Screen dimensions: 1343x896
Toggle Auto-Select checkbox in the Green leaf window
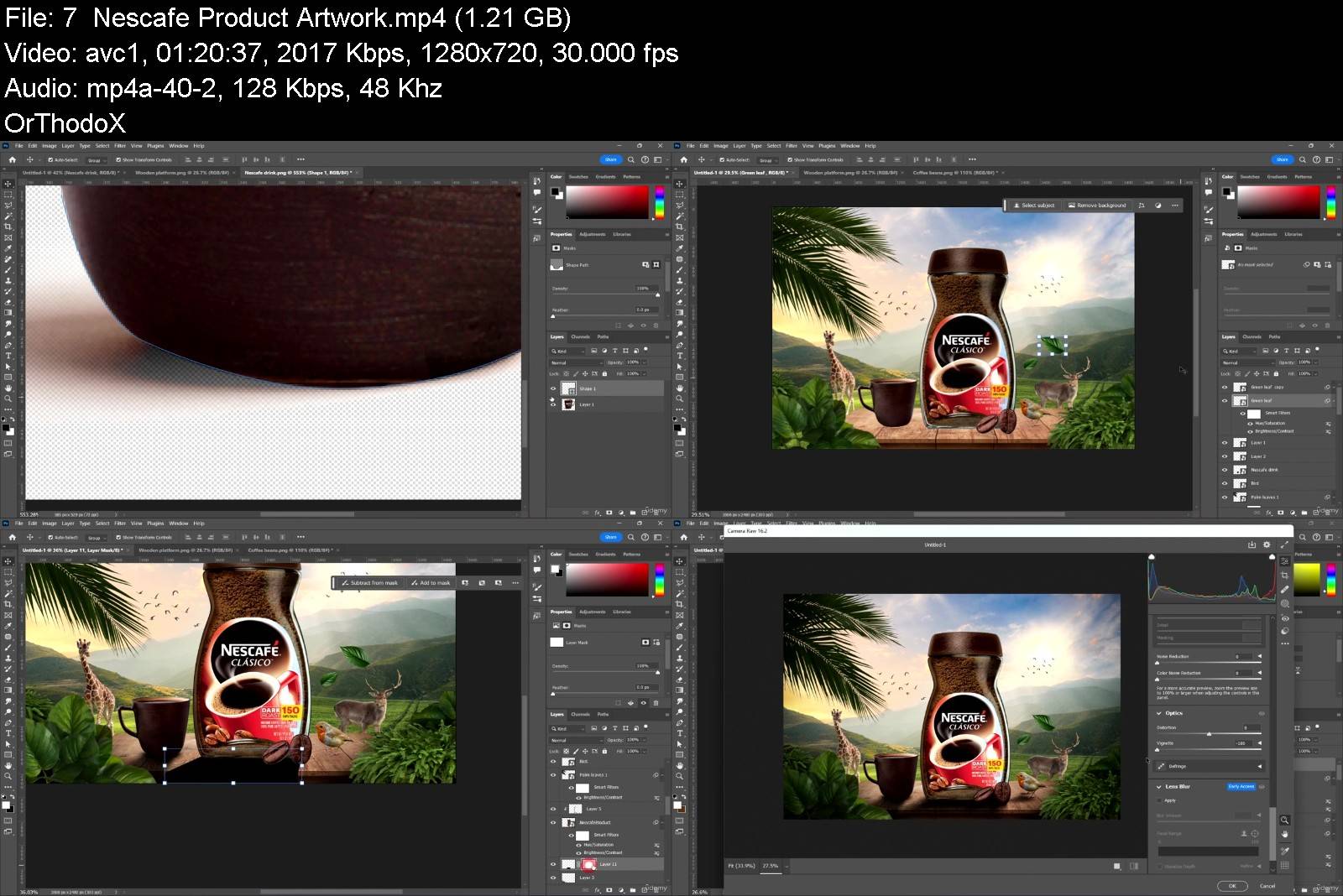click(722, 159)
